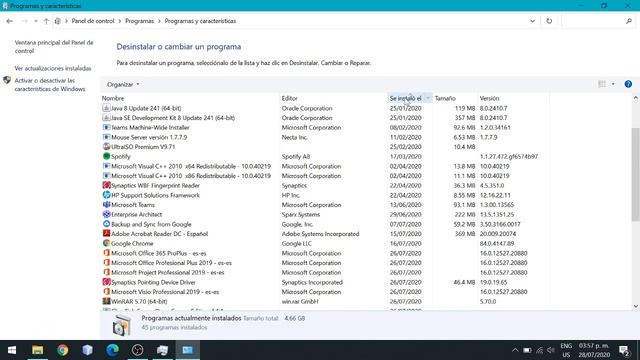Screen dimensions: 640x360
Task: Click the Java 8 Update 241 program icon
Action: click(106, 108)
